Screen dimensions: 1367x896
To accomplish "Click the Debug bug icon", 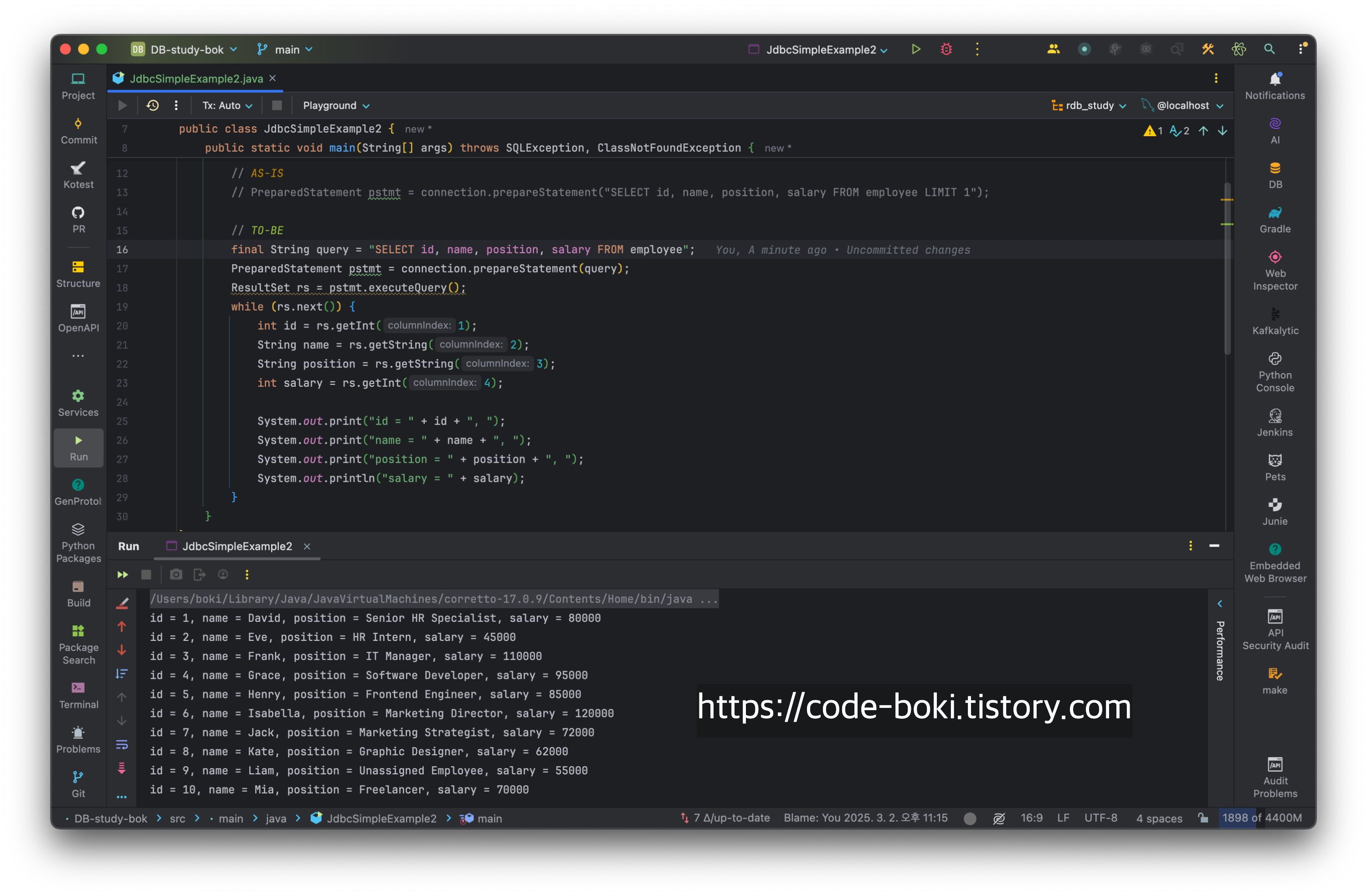I will (x=946, y=49).
